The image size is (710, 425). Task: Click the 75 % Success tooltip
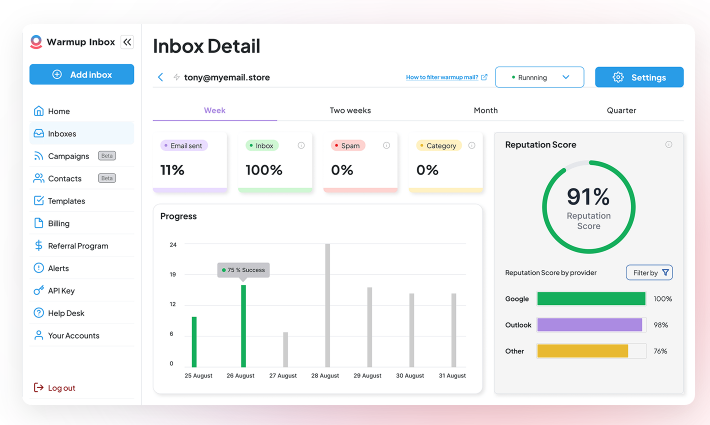click(243, 270)
